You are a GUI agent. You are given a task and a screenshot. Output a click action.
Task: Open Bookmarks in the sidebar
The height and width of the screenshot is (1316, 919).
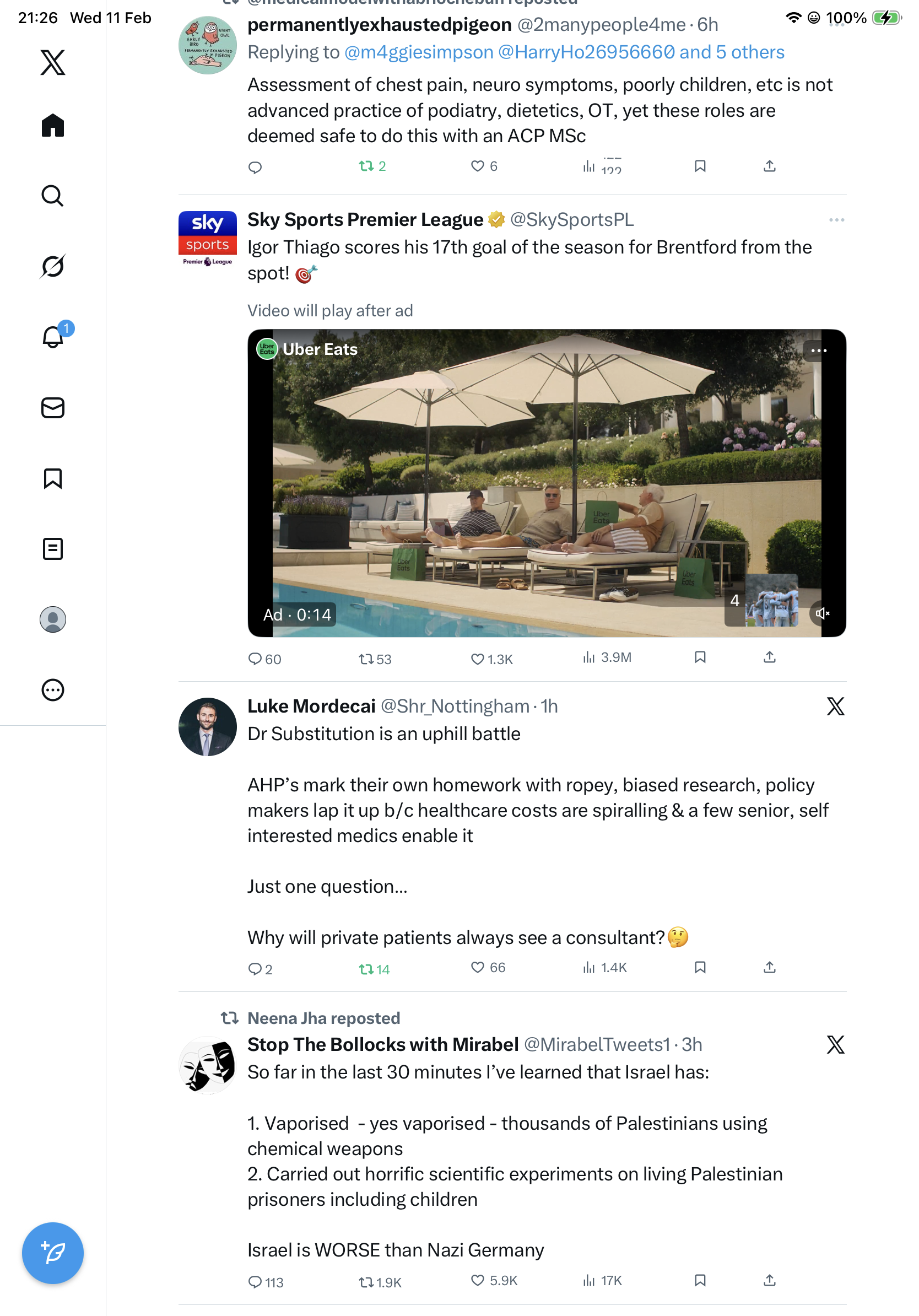(53, 478)
